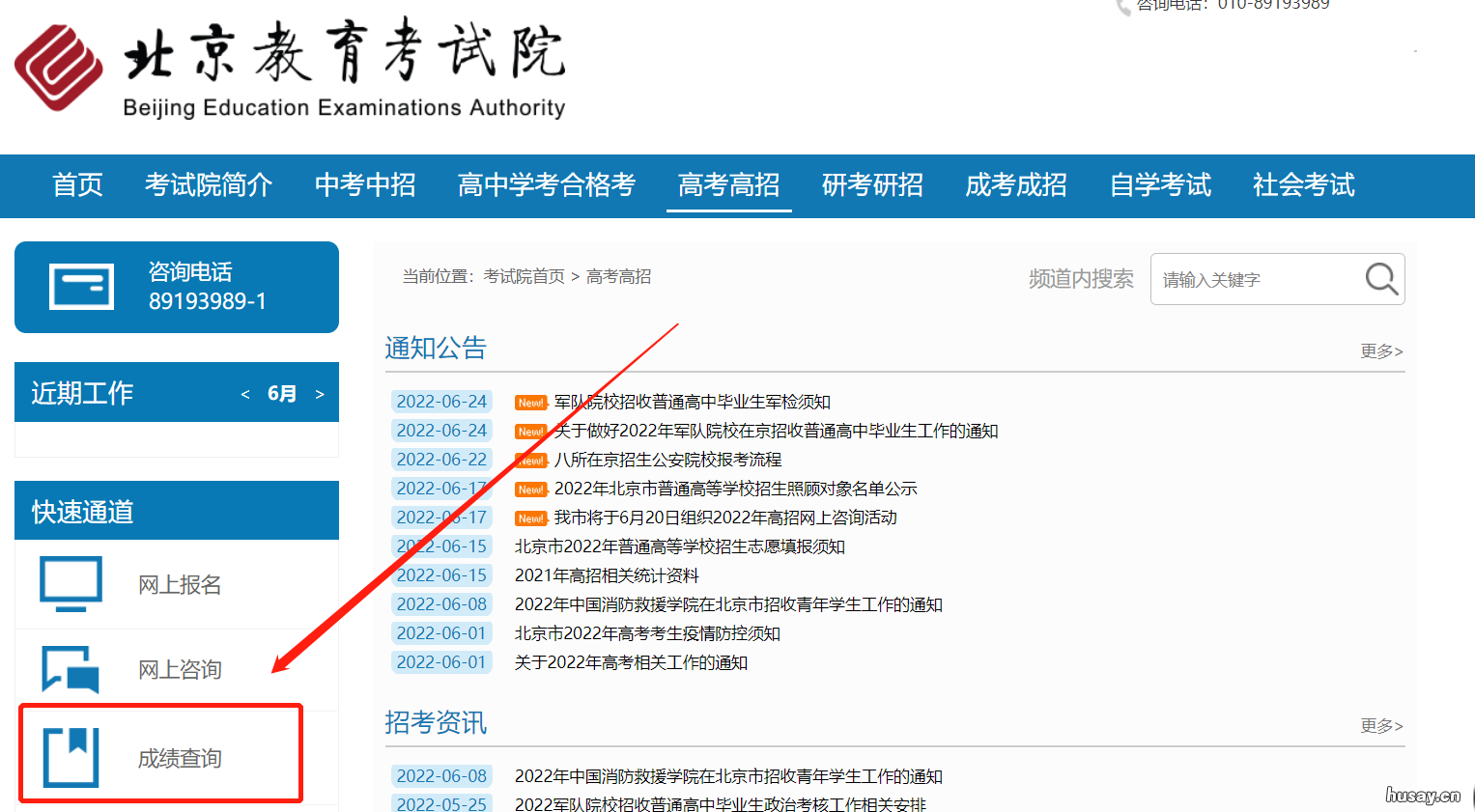Viewport: 1475px width, 812px height.
Task: Open 北京市2022年高考考生疫情防控须知 notice
Action: pyautogui.click(x=649, y=633)
